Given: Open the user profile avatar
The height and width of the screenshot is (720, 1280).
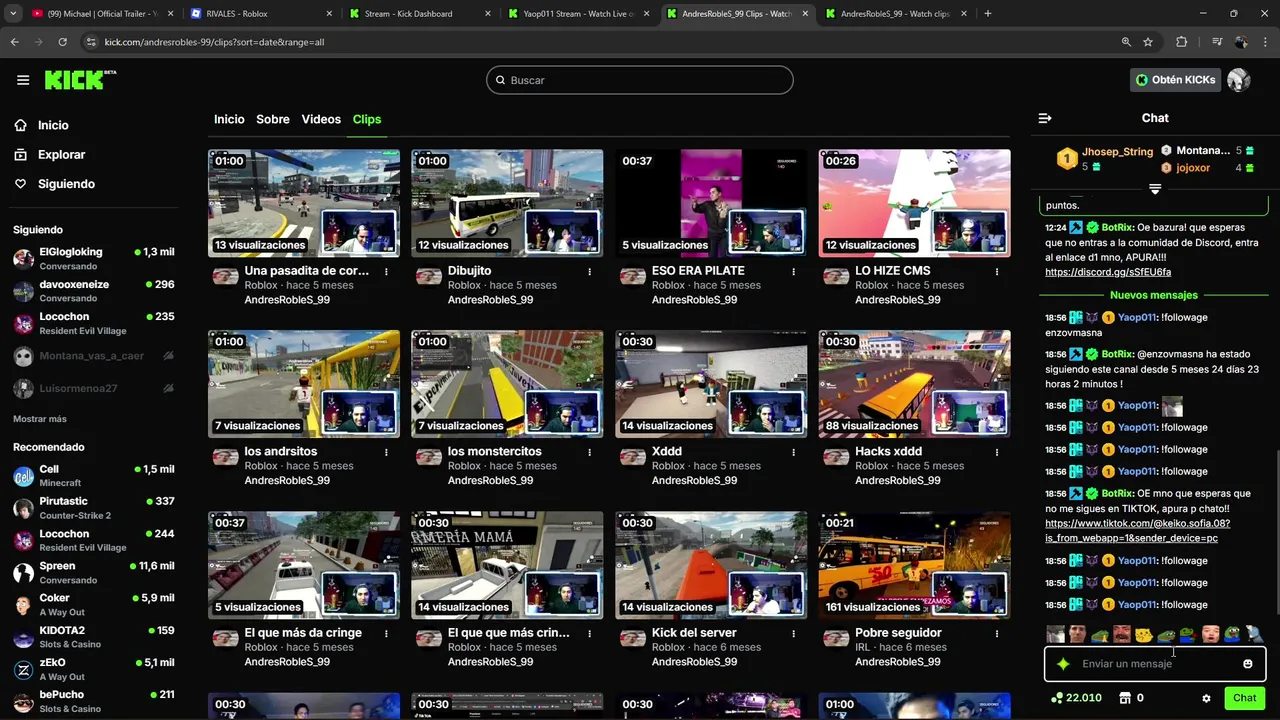Looking at the screenshot, I should 1239,80.
